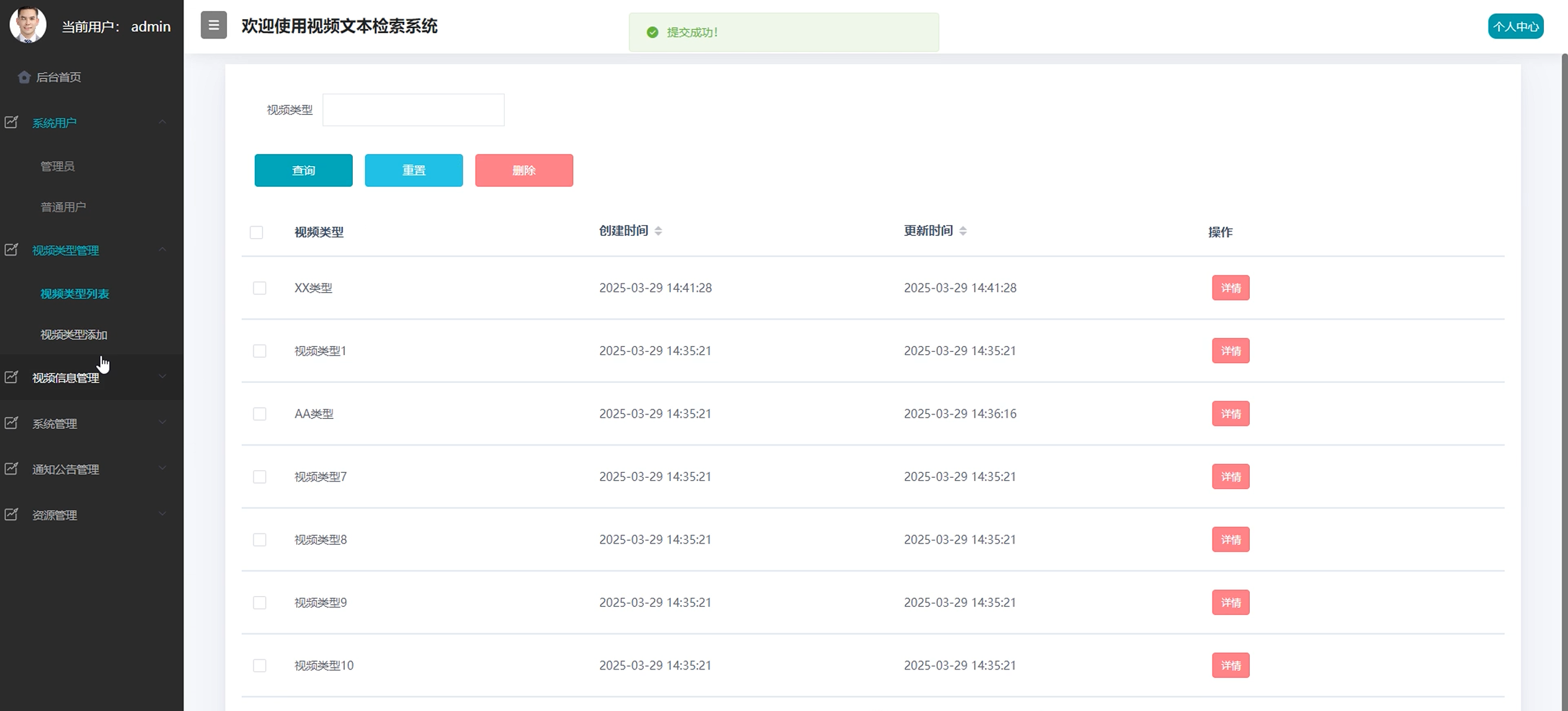
Task: Click the edit icon beside 系统管理
Action: tap(11, 423)
